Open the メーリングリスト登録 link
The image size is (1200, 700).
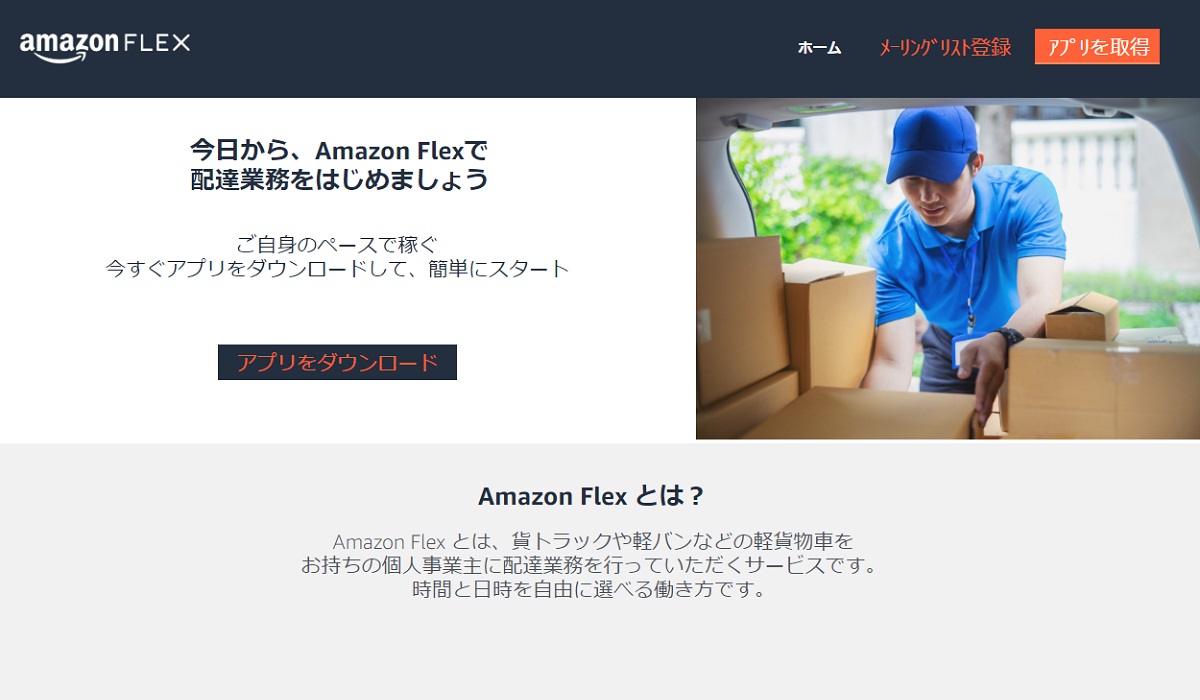pos(945,47)
